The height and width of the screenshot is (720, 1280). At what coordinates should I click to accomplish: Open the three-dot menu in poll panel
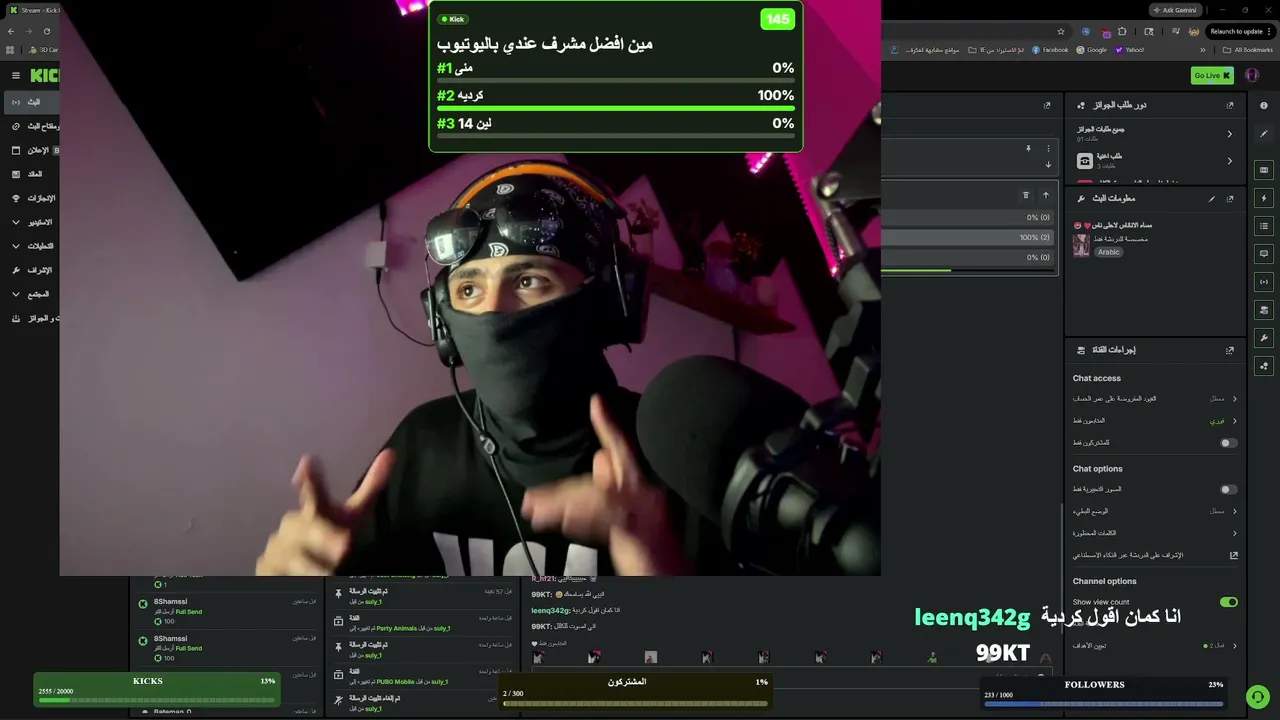coord(1048,149)
